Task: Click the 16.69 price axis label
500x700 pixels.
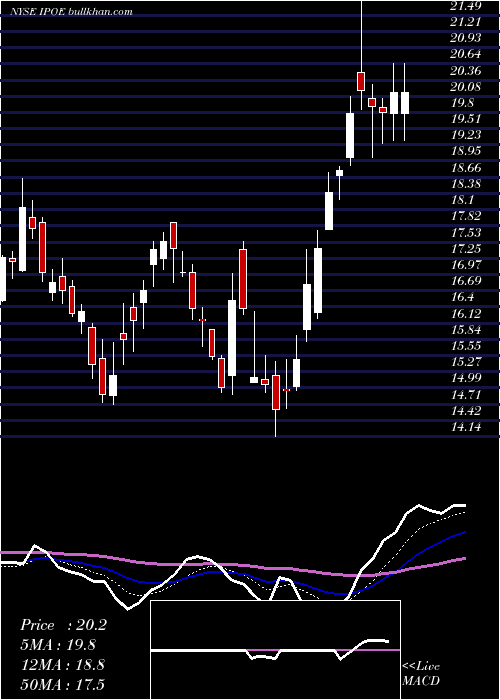Action: point(466,280)
